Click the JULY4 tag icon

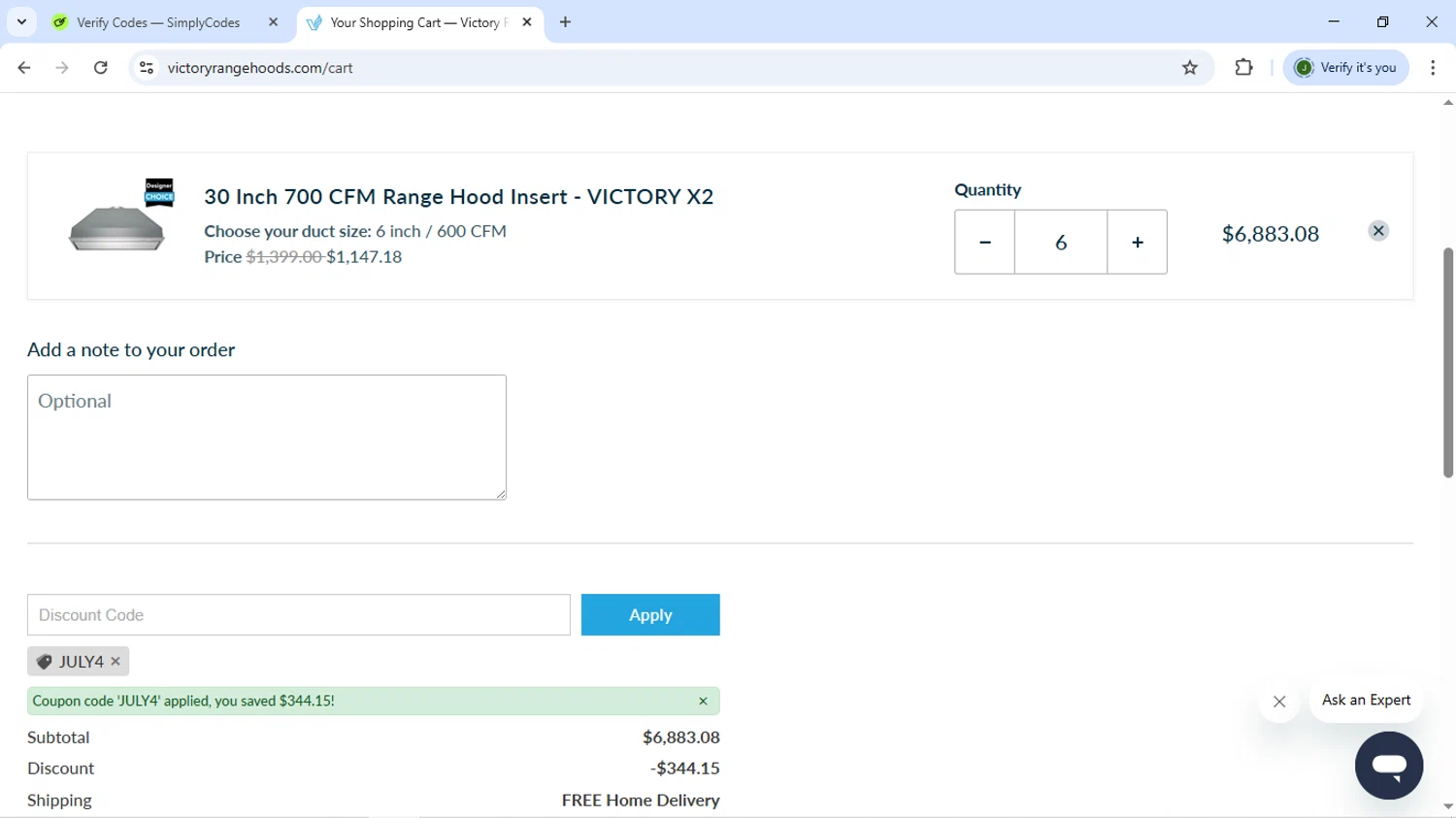point(44,662)
